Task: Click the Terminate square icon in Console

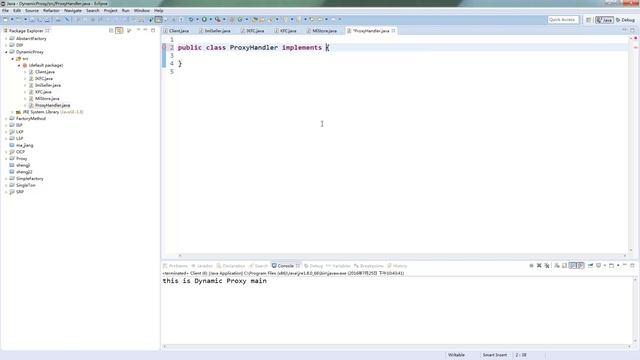Action: pos(531,266)
